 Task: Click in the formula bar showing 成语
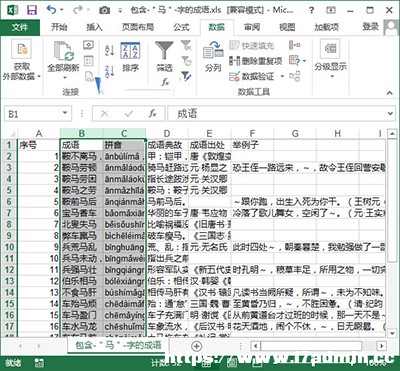[x=282, y=114]
